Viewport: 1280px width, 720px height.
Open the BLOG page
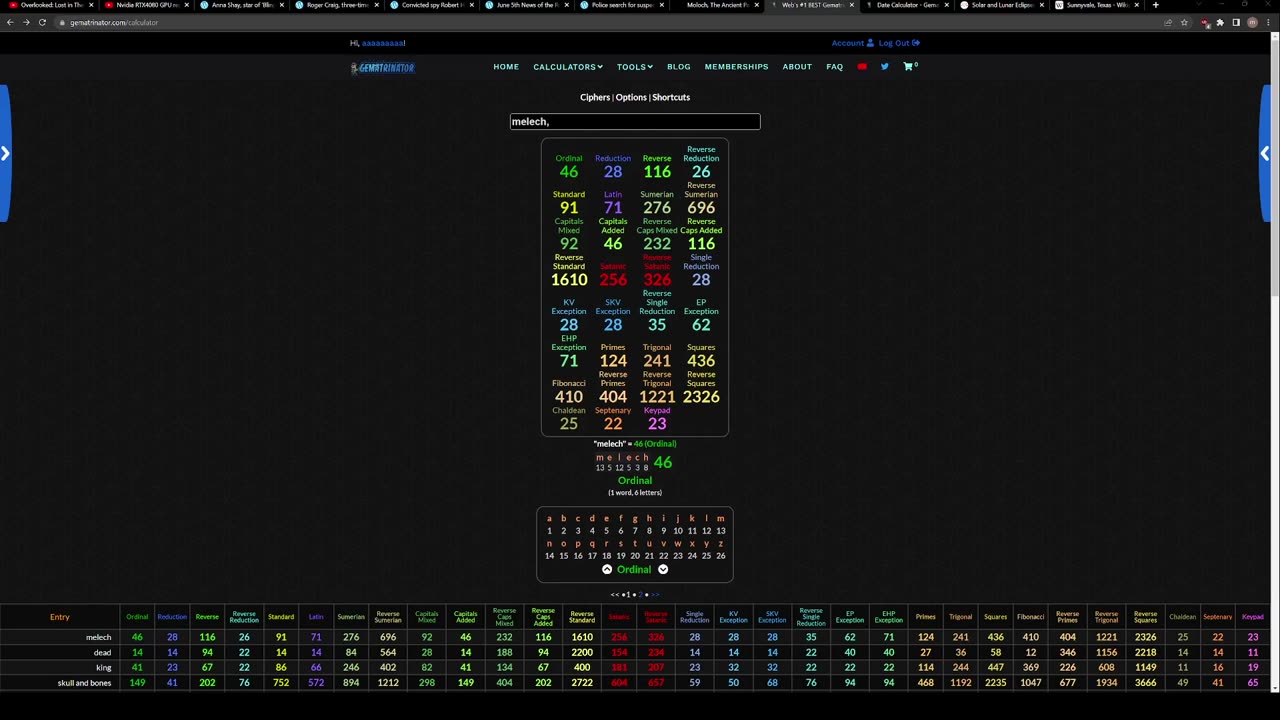point(679,67)
